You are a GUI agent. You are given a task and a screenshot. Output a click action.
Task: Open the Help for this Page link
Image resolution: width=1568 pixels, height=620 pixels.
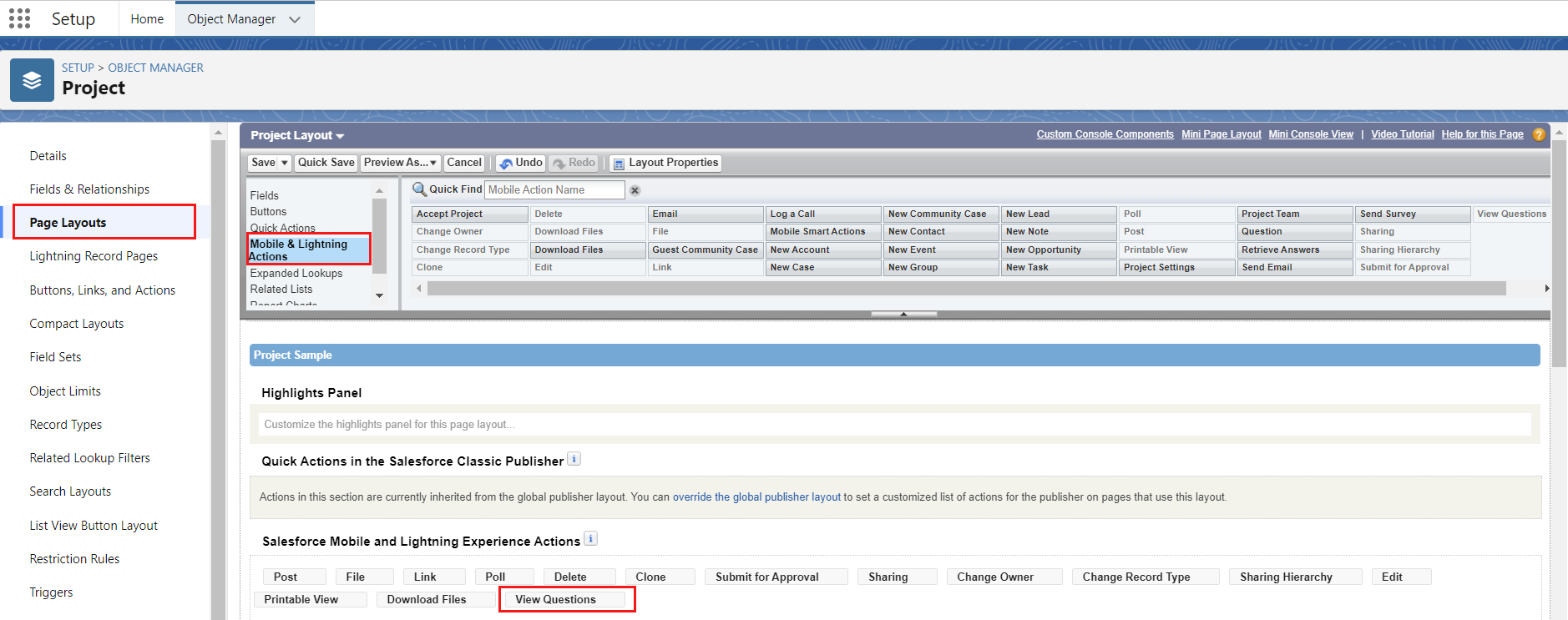tap(1482, 134)
